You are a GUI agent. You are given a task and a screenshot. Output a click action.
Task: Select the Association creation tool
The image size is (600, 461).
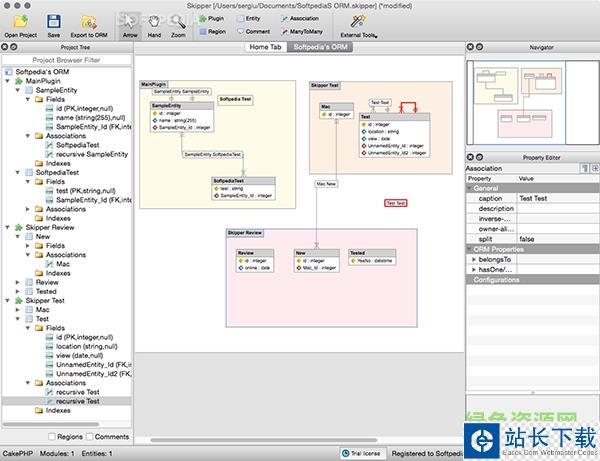click(x=303, y=17)
